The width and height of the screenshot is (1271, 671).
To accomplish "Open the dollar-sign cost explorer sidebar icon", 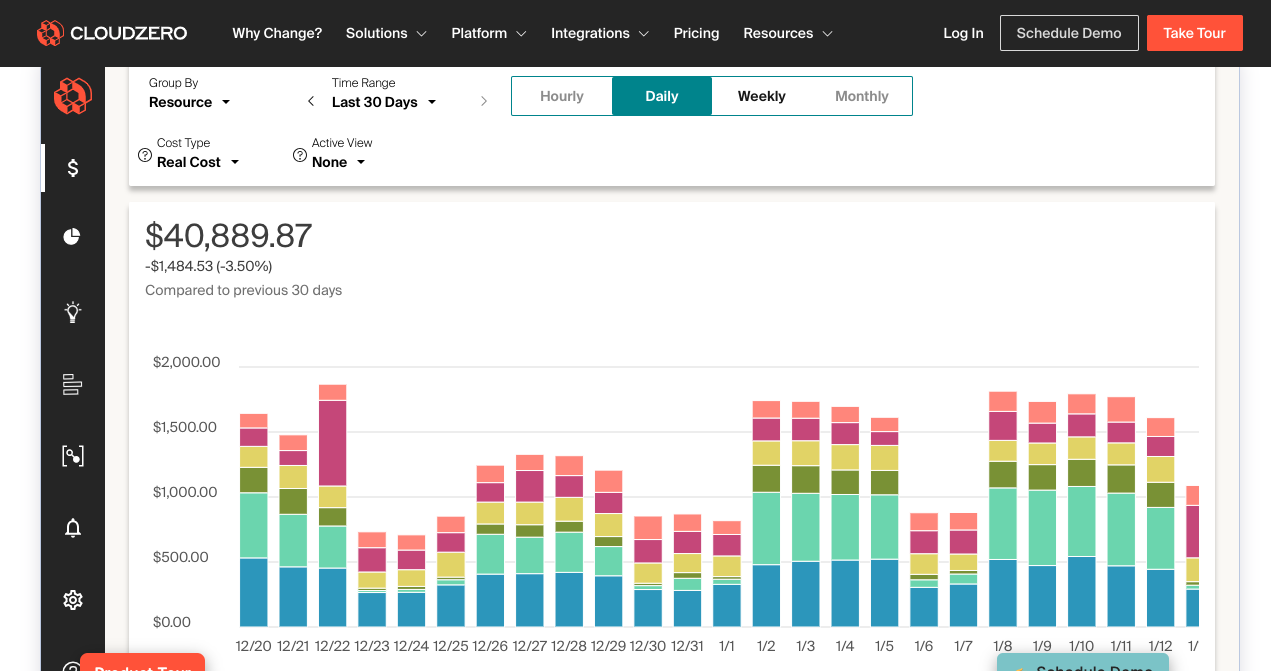I will (73, 168).
